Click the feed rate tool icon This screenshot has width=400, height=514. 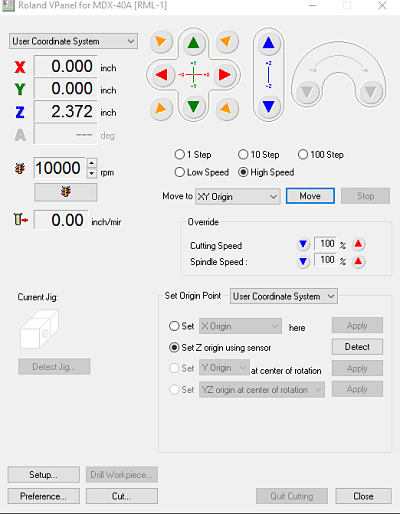[x=21, y=220]
